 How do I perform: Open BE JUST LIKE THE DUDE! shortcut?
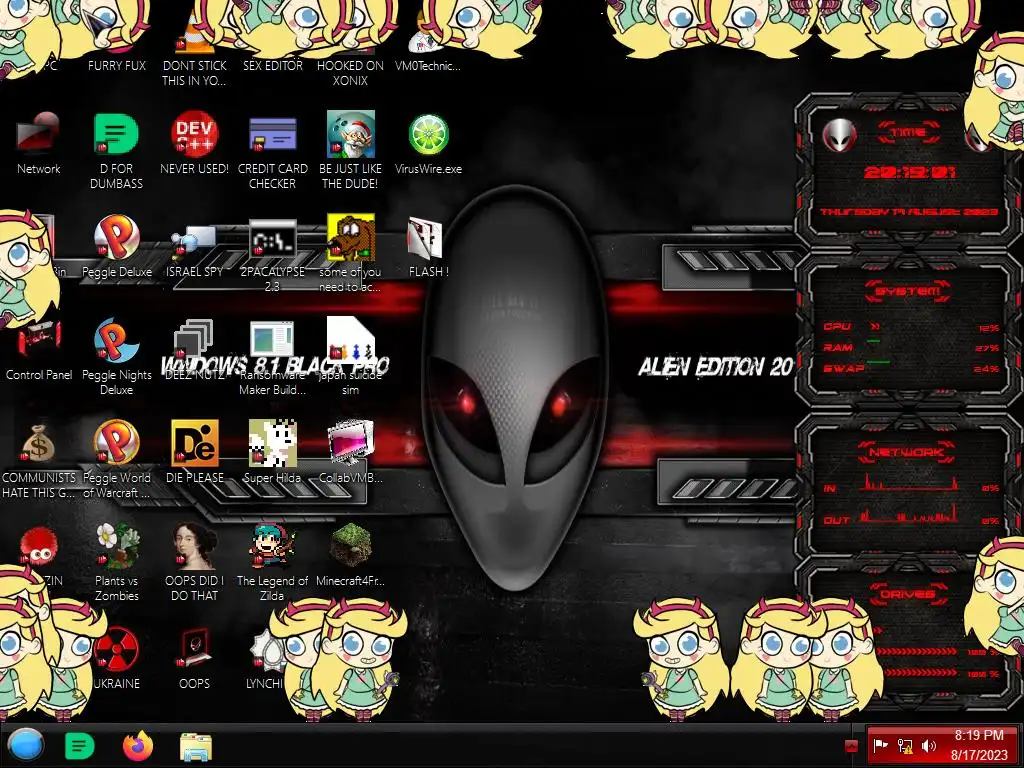[350, 152]
